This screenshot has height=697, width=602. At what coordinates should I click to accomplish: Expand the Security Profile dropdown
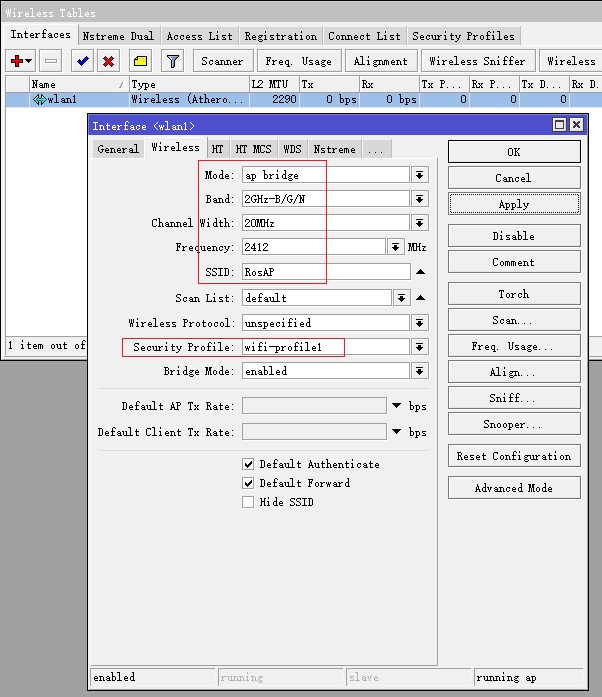pos(420,347)
